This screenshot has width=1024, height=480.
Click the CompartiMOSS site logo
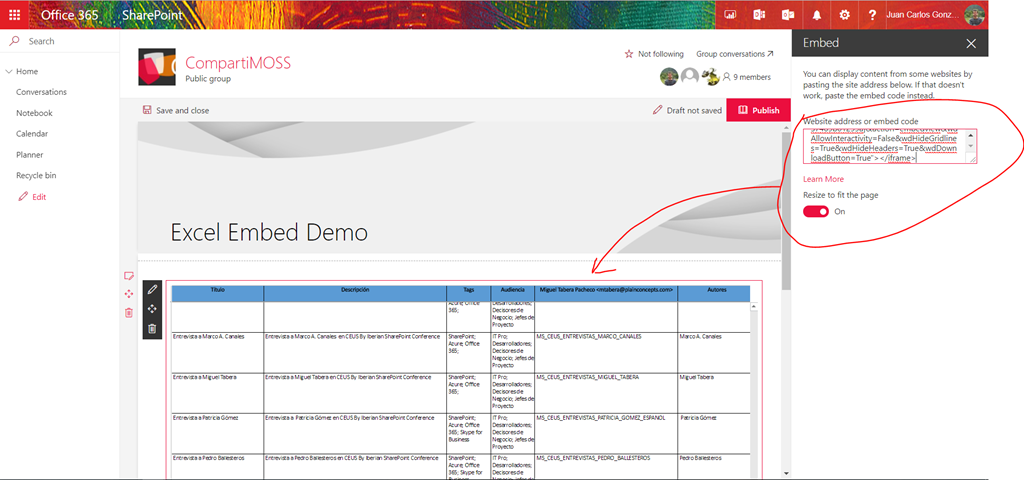pyautogui.click(x=157, y=67)
